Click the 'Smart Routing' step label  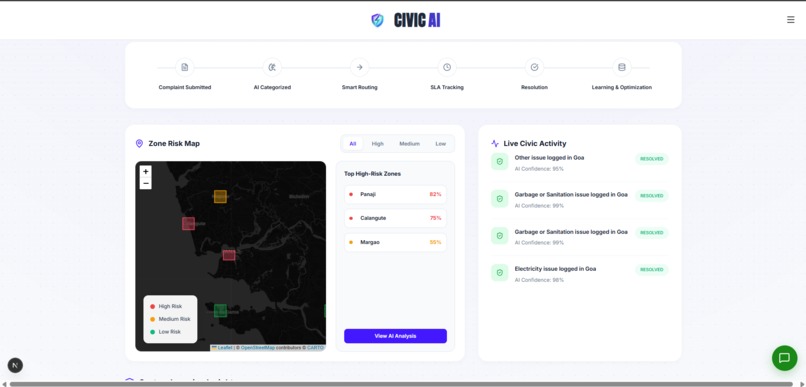(359, 87)
